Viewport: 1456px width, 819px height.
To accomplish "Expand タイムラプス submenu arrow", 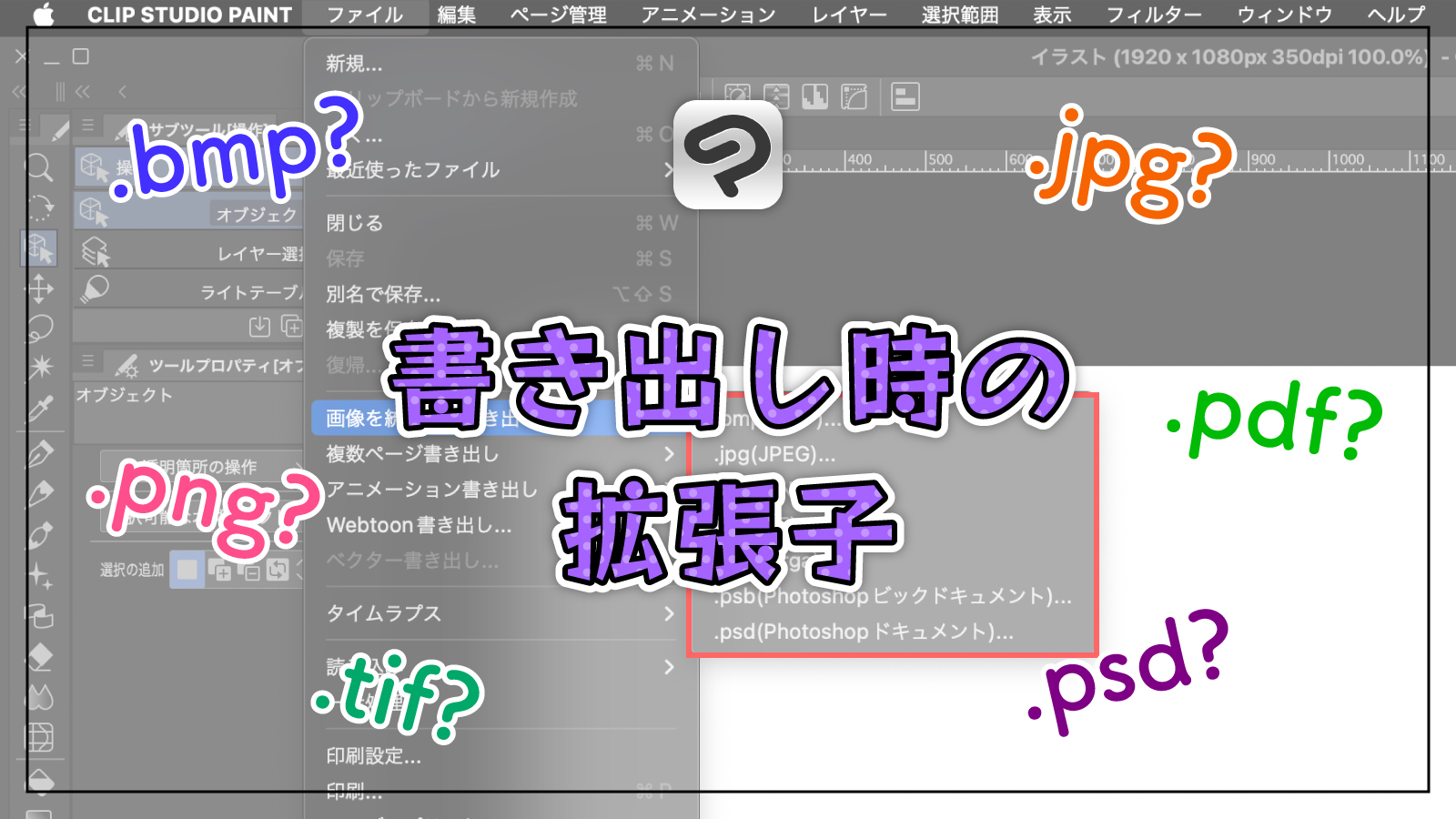I will [669, 613].
